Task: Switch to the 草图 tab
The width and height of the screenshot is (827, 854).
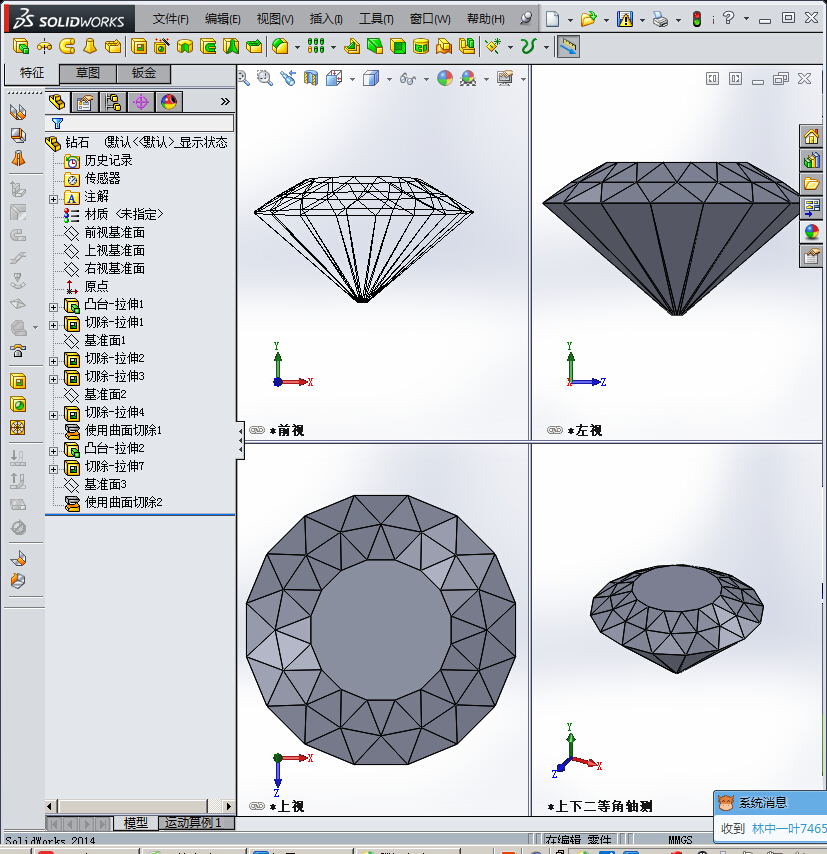Action: (x=88, y=73)
